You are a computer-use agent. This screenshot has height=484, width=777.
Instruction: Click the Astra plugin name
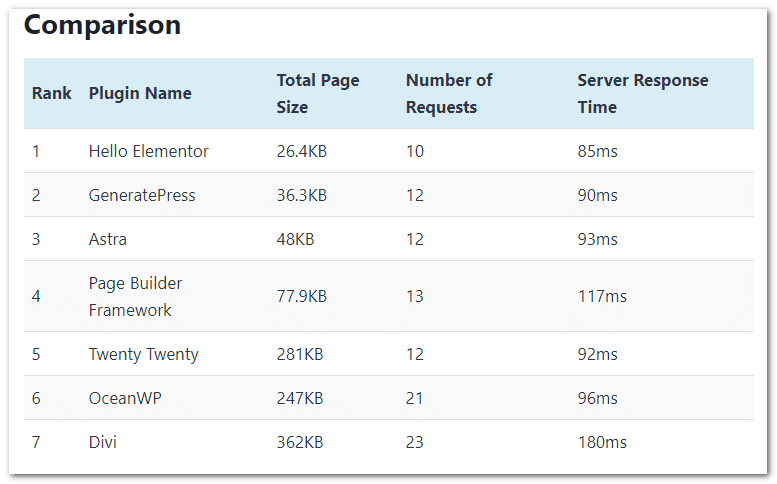(108, 239)
